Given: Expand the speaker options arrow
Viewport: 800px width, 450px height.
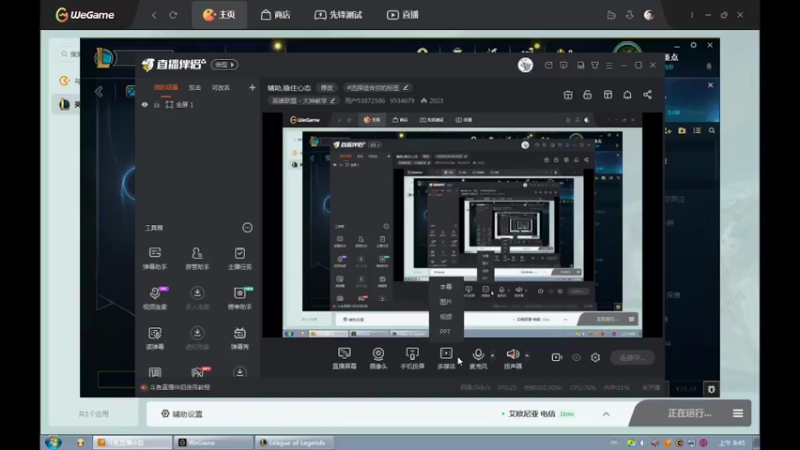Looking at the screenshot, I should point(527,355).
